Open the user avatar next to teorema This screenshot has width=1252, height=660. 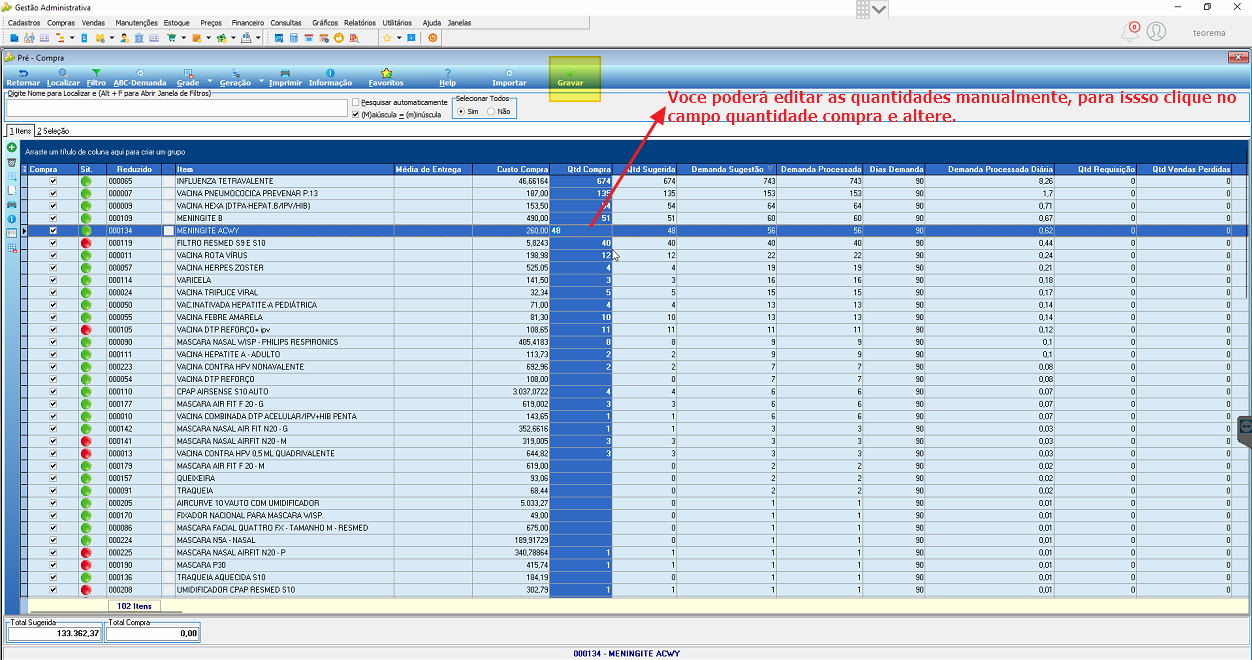1157,32
